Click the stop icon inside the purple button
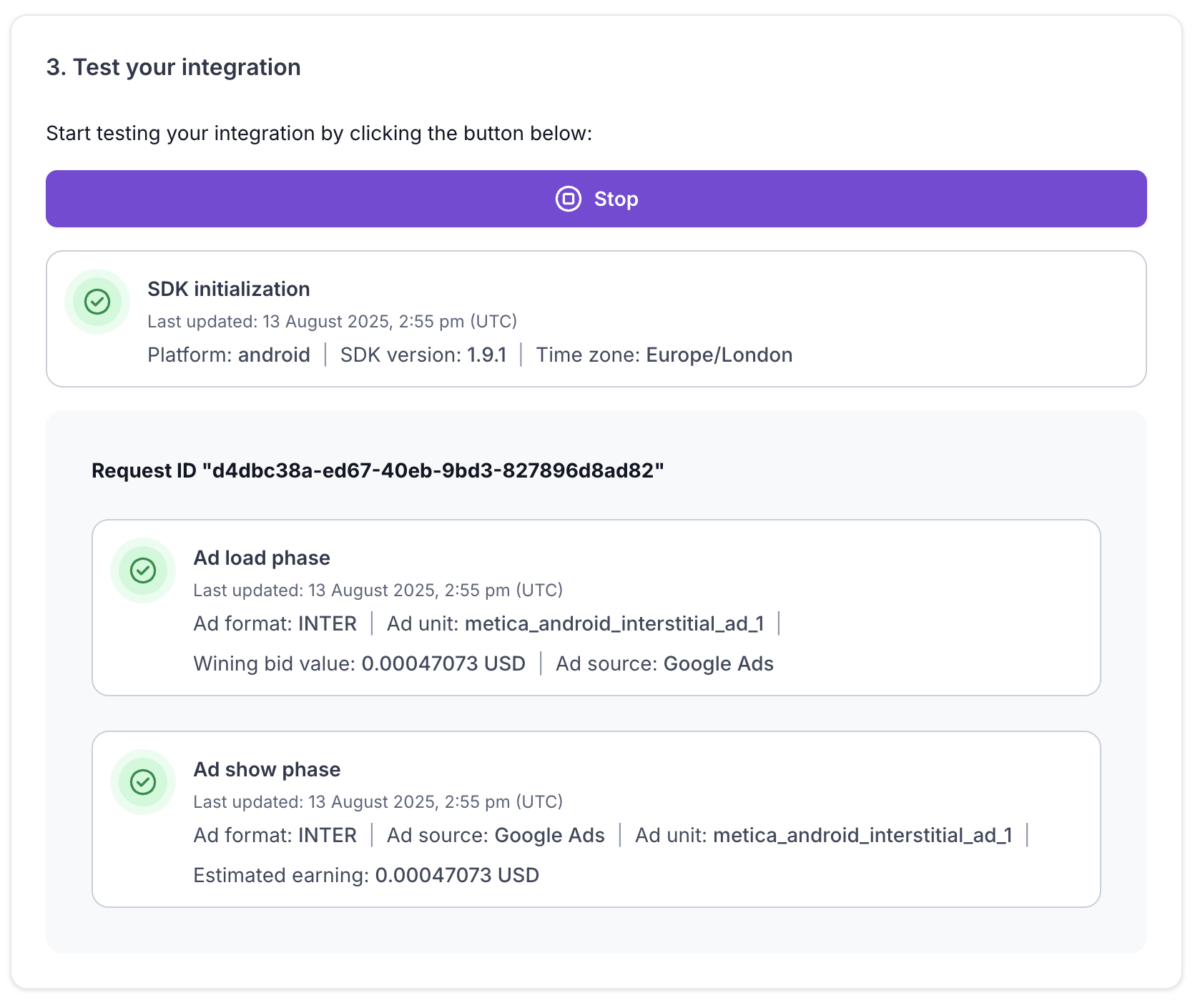Image resolution: width=1200 pixels, height=1008 pixels. (568, 199)
